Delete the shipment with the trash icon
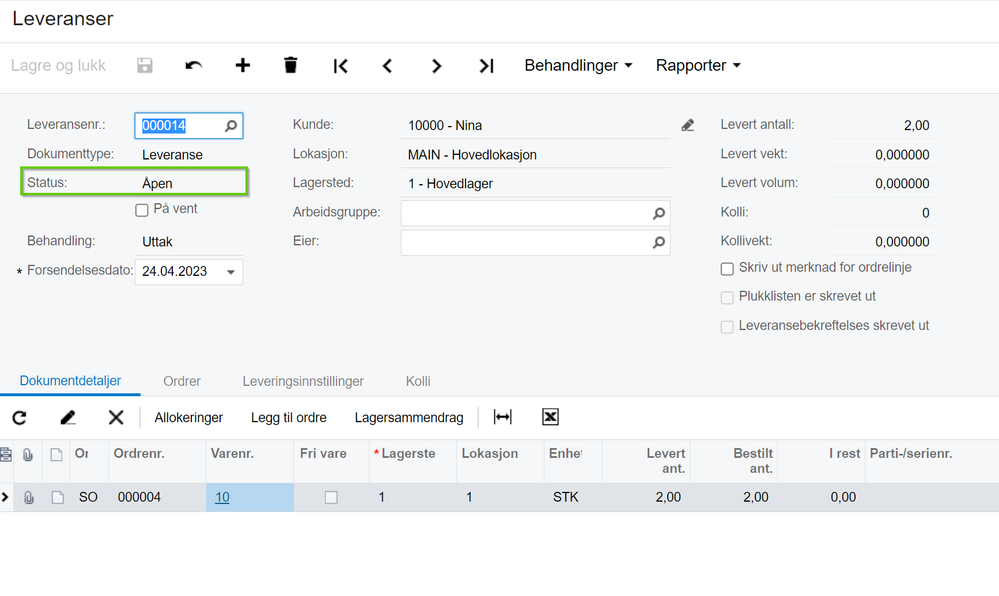The height and width of the screenshot is (596, 999). [291, 65]
